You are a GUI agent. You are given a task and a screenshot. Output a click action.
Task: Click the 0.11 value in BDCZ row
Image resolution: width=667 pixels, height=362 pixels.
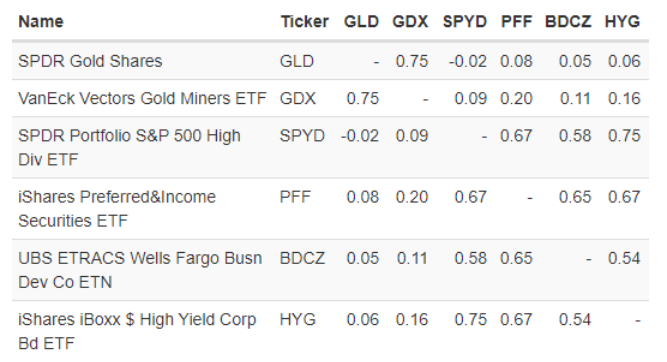pyautogui.click(x=412, y=258)
